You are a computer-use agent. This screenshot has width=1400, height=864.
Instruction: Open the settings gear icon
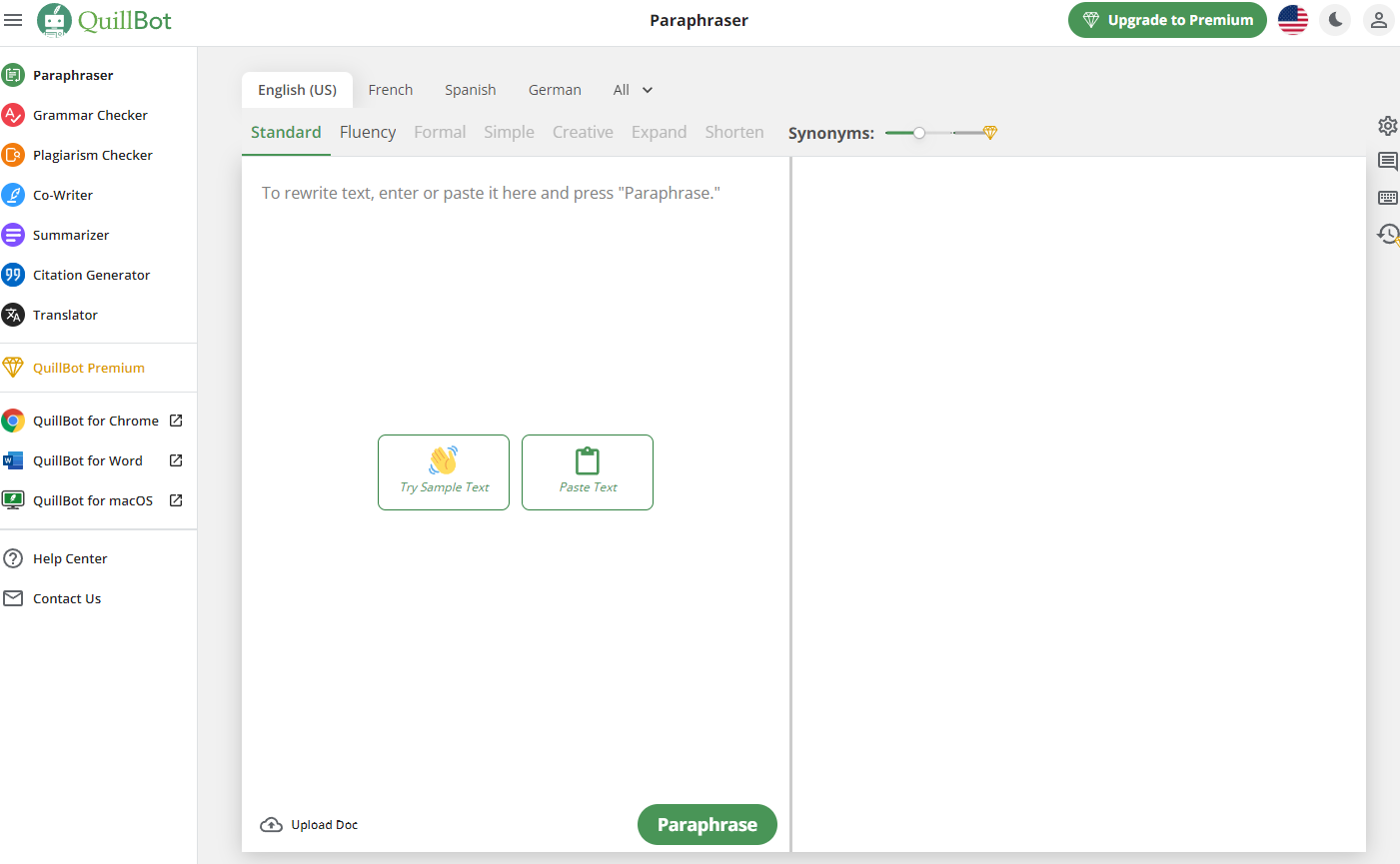(x=1388, y=126)
